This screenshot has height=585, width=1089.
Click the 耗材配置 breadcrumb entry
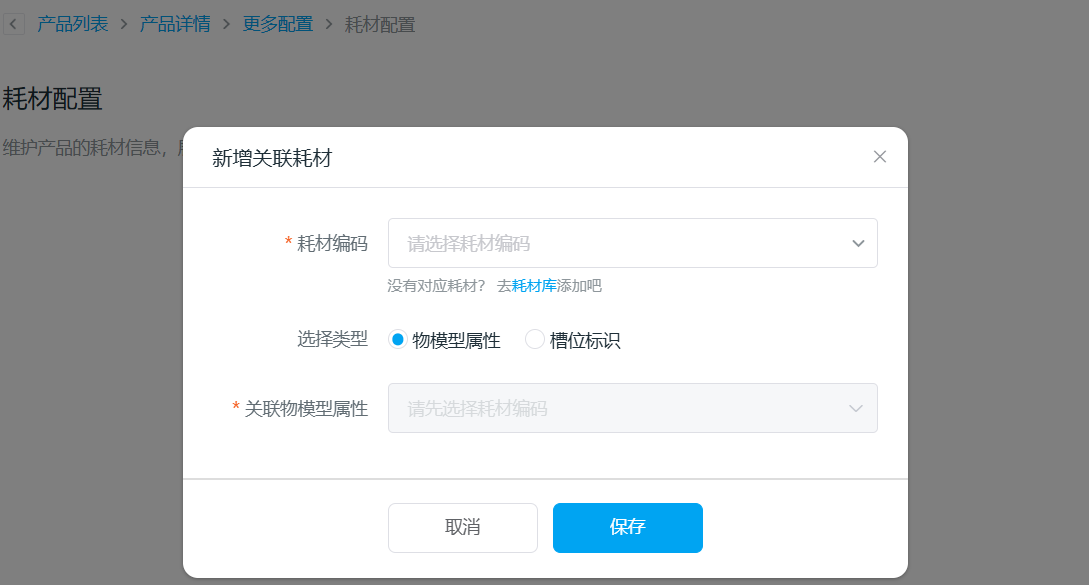coord(379,25)
